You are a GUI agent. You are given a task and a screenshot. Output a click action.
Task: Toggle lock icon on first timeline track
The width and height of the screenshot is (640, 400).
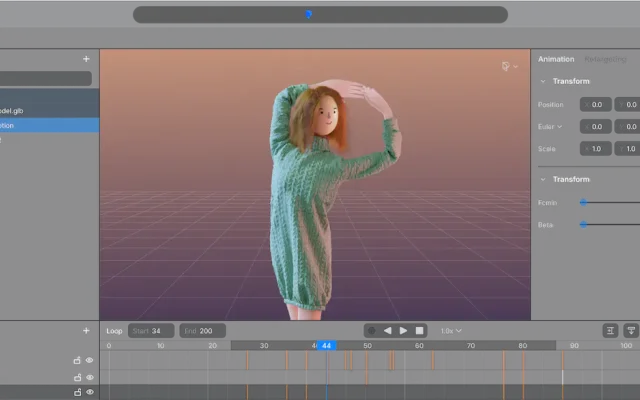pyautogui.click(x=77, y=360)
